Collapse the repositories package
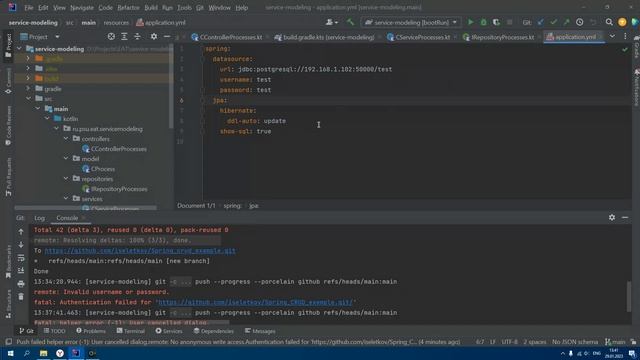Screen dimensions: 640x360 point(66,178)
